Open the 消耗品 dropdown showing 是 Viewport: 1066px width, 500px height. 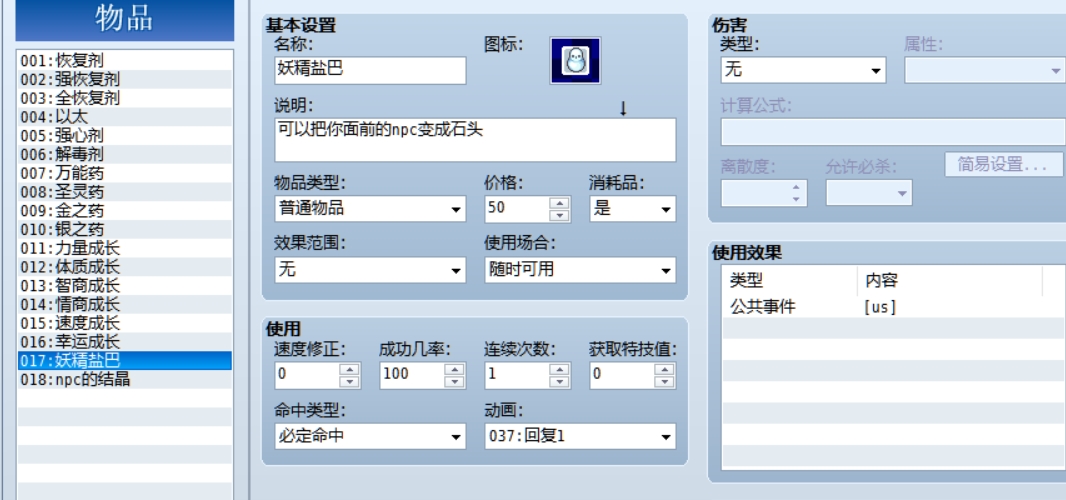point(633,209)
